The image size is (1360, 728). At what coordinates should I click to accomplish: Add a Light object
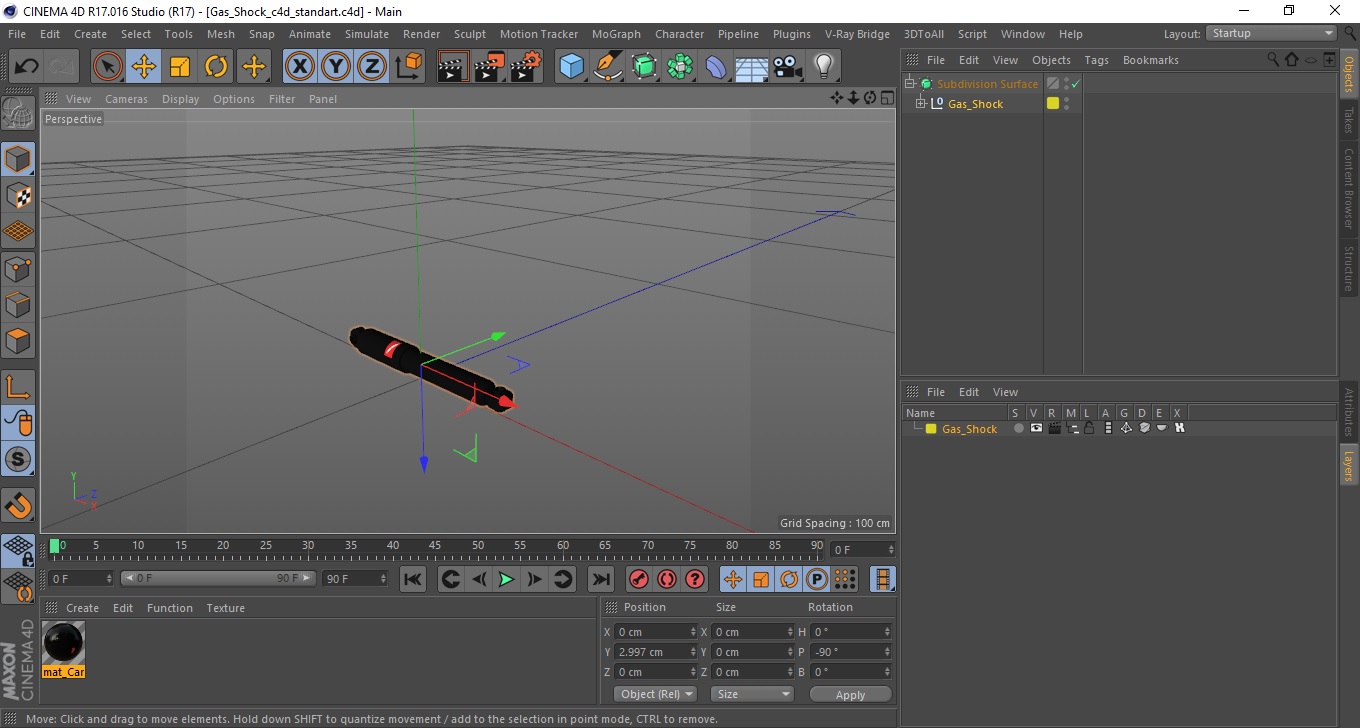tap(823, 67)
